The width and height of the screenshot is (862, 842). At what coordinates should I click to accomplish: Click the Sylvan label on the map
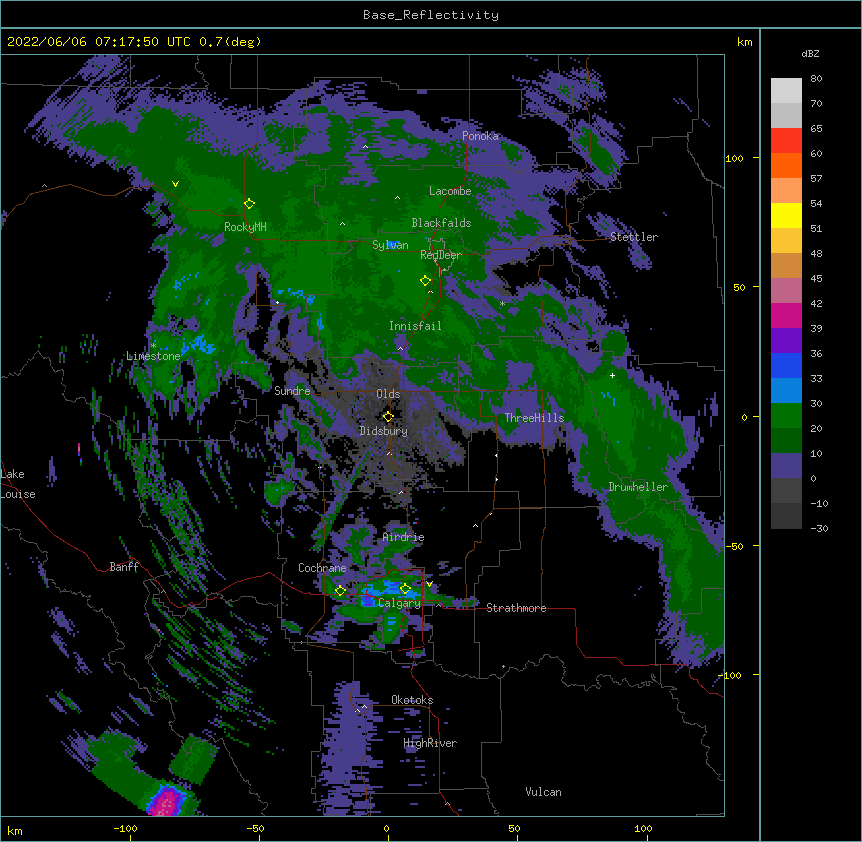pos(390,245)
